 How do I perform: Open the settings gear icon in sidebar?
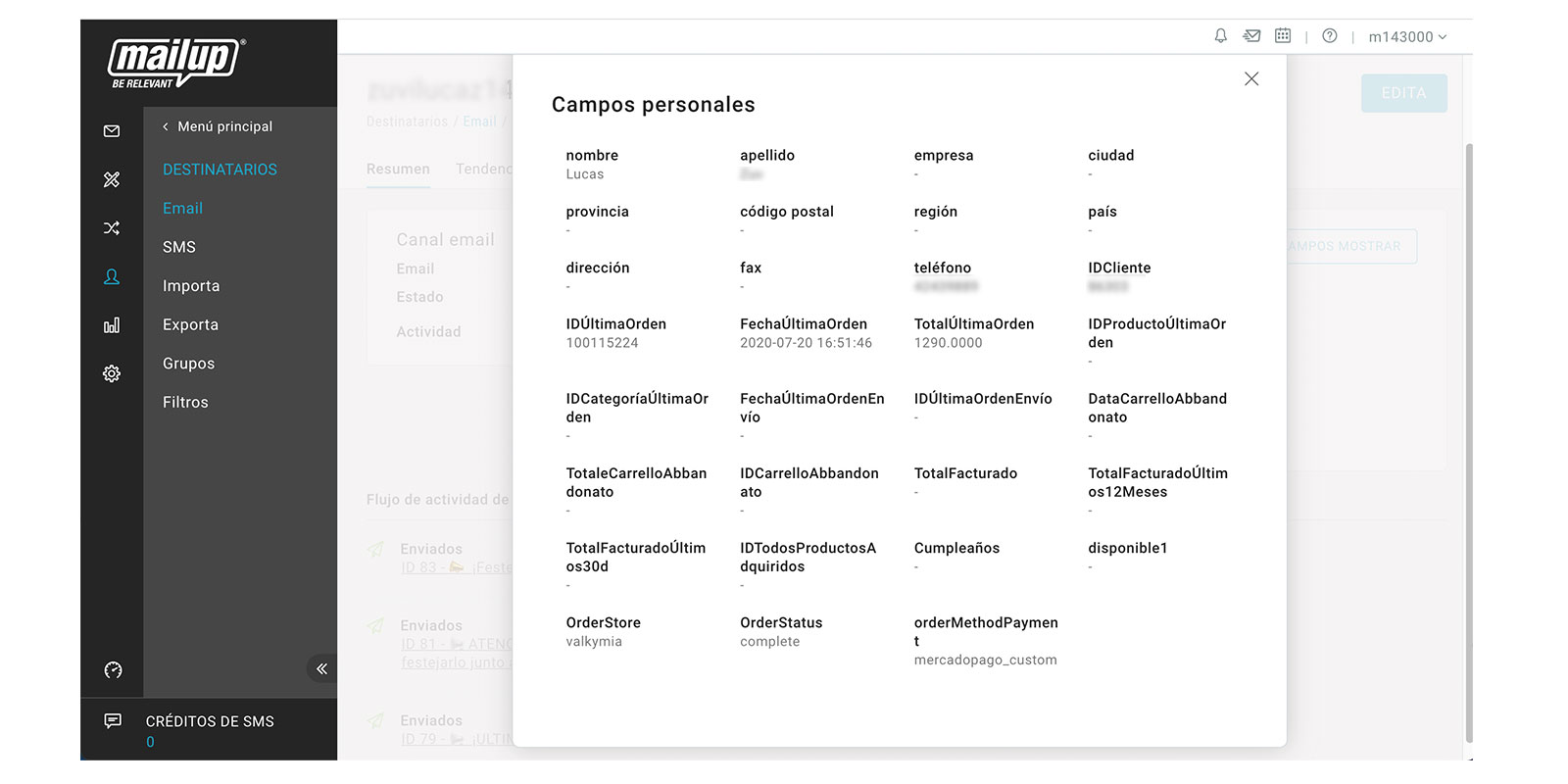[112, 373]
